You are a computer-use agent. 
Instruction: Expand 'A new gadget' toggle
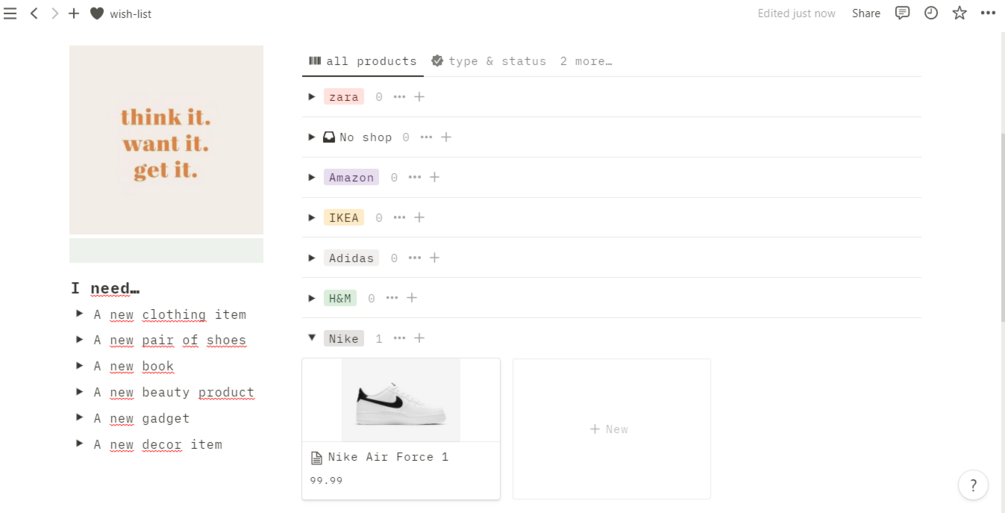click(x=79, y=418)
